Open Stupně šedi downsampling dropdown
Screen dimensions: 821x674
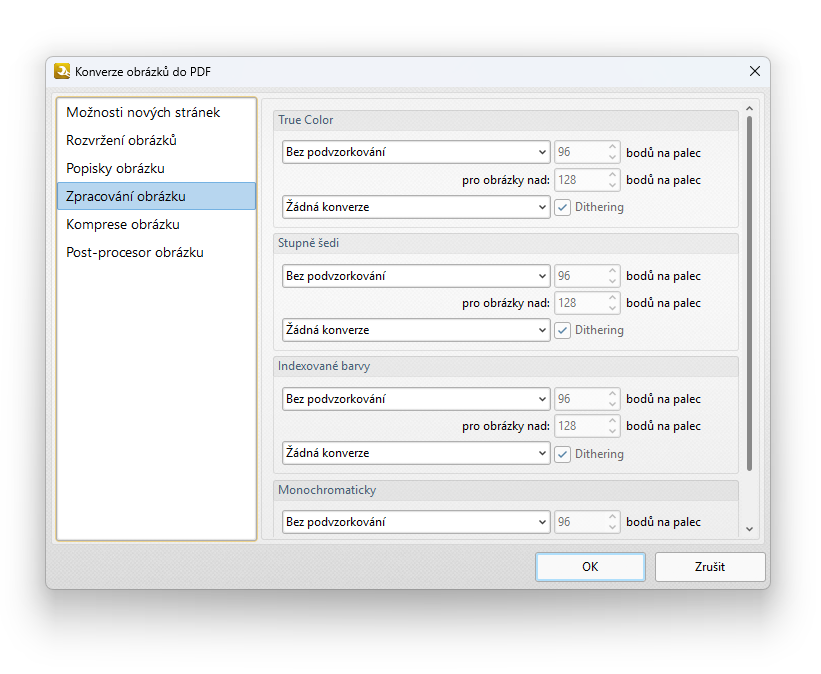click(x=416, y=276)
